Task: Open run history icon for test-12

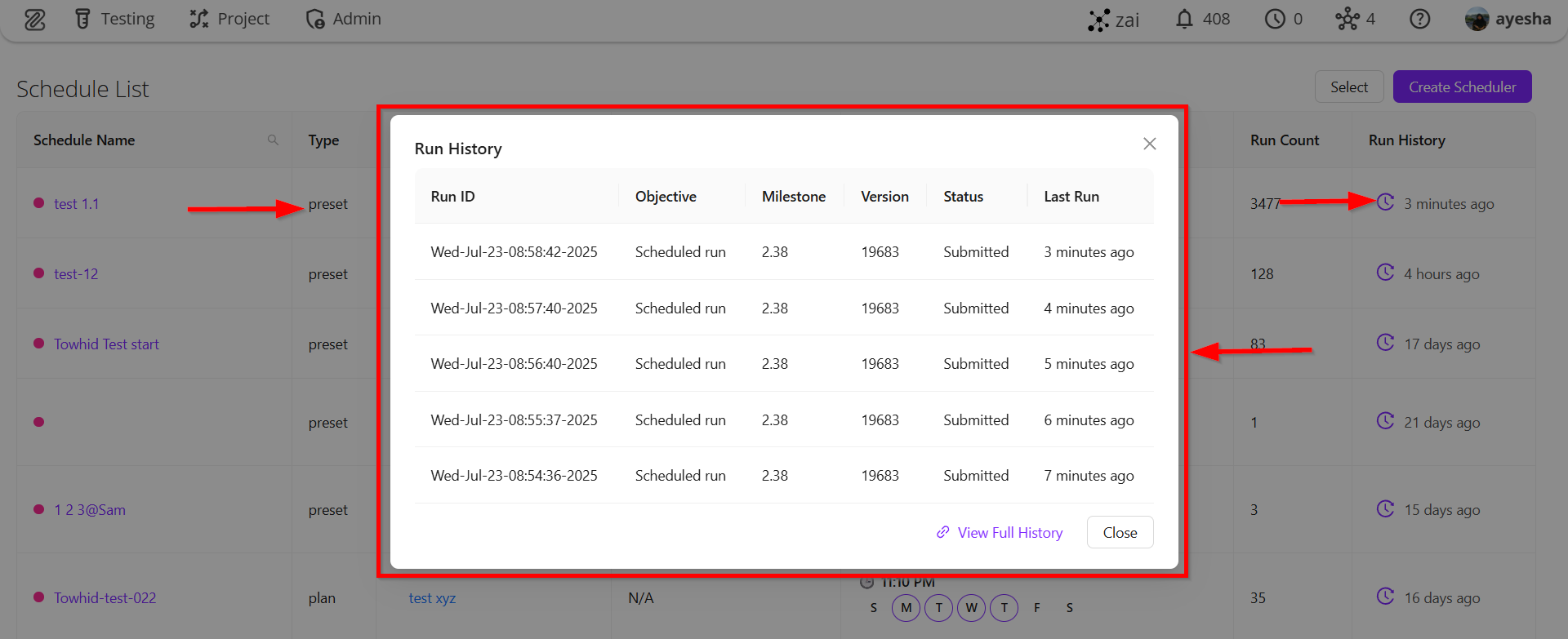Action: click(1385, 273)
